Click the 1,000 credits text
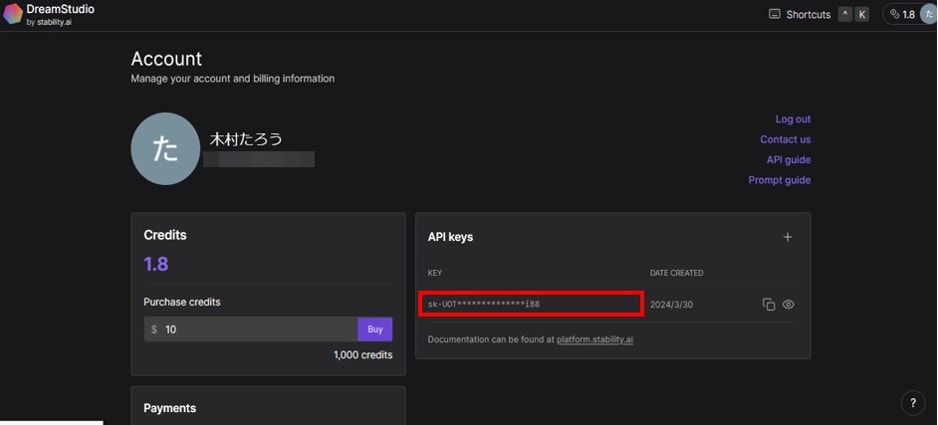The width and height of the screenshot is (938, 425). pos(363,355)
